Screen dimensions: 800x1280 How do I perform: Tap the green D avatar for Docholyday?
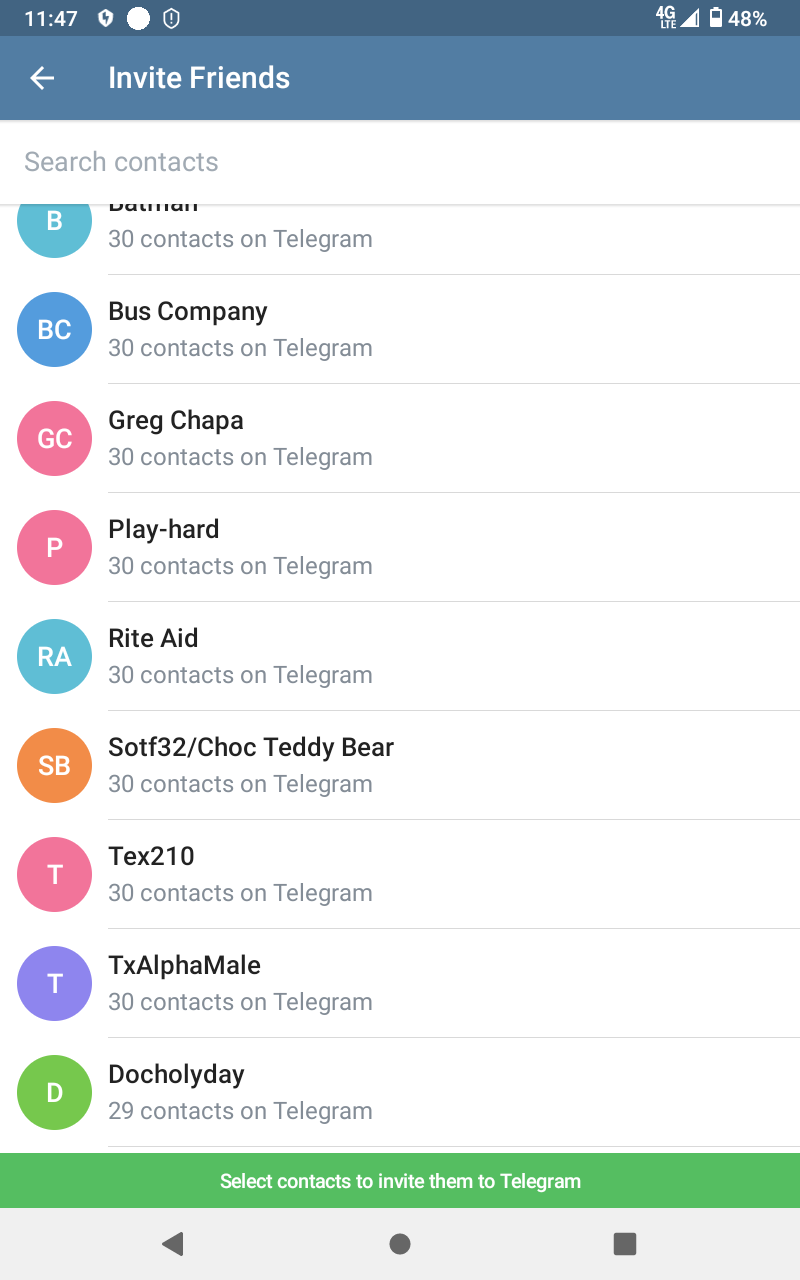[x=55, y=1092]
